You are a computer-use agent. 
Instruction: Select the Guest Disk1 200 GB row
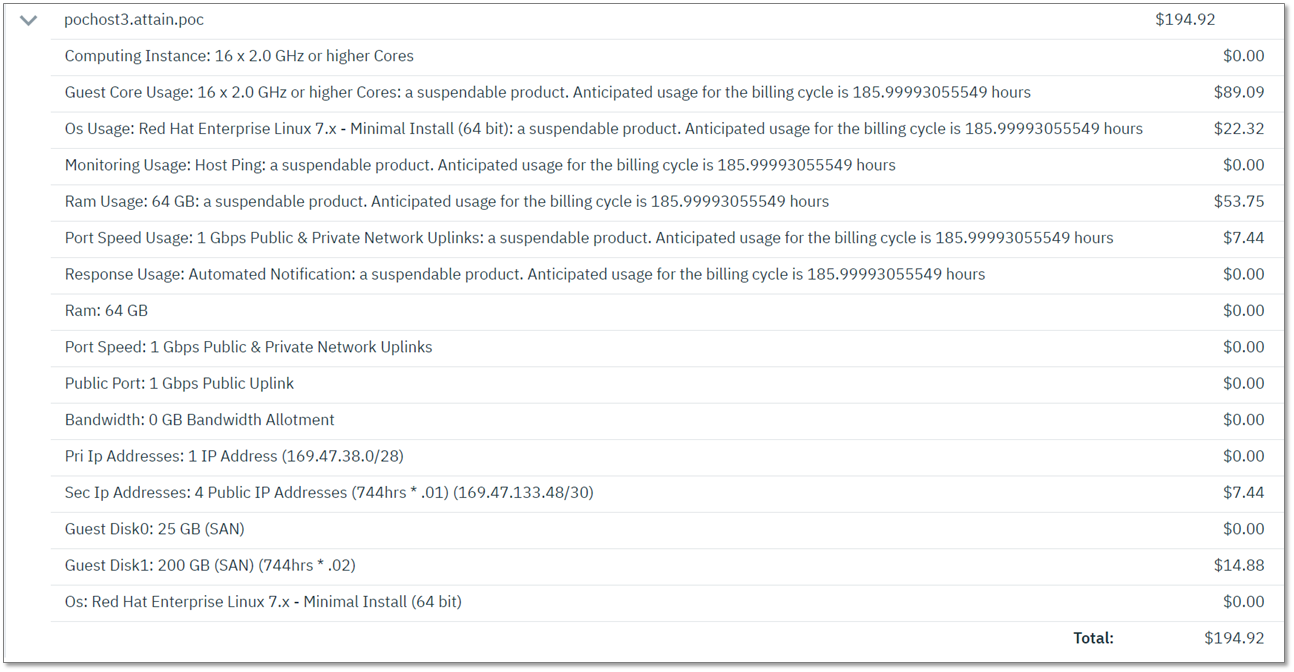210,565
